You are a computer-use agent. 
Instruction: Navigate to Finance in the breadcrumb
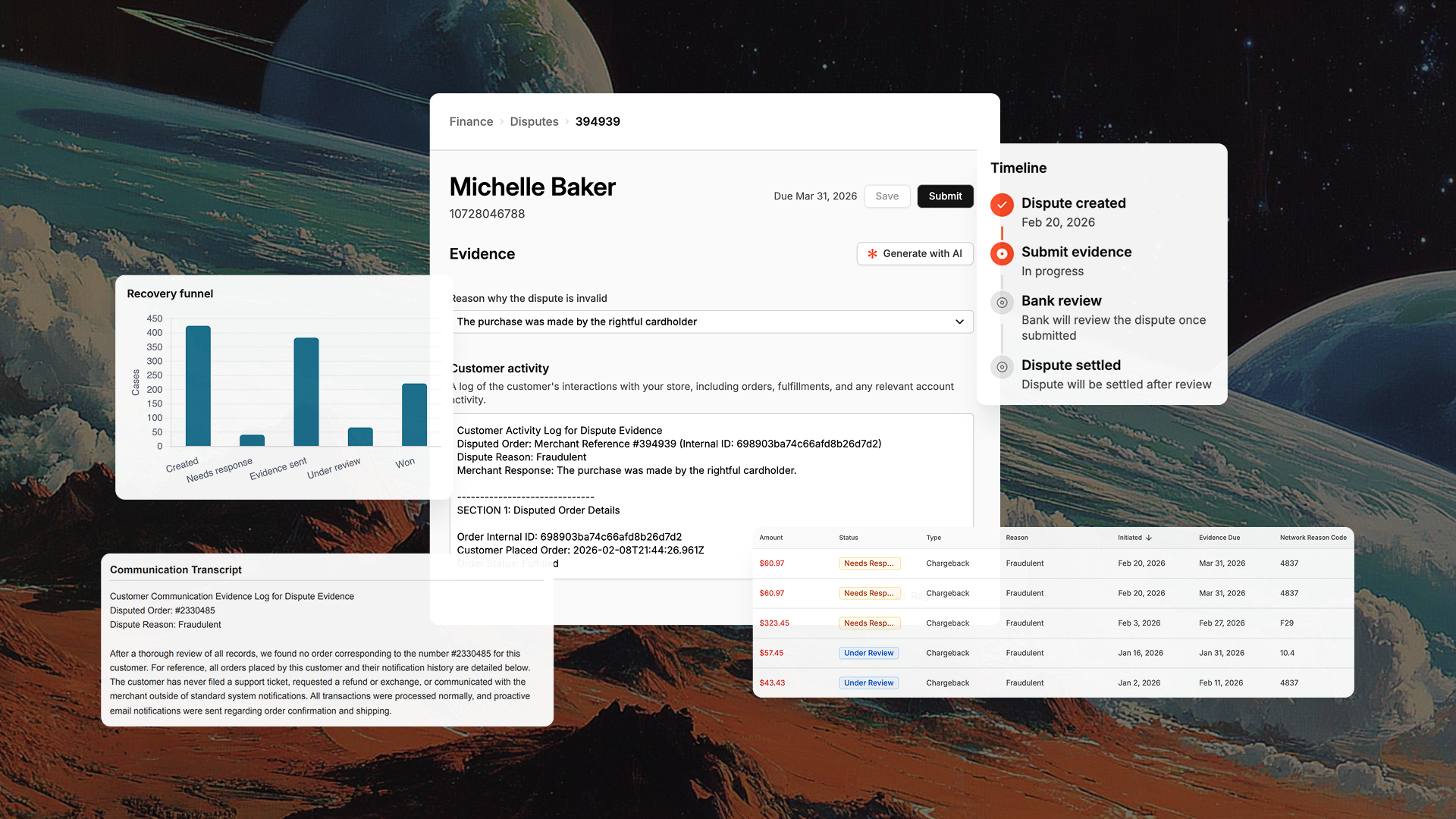(471, 122)
